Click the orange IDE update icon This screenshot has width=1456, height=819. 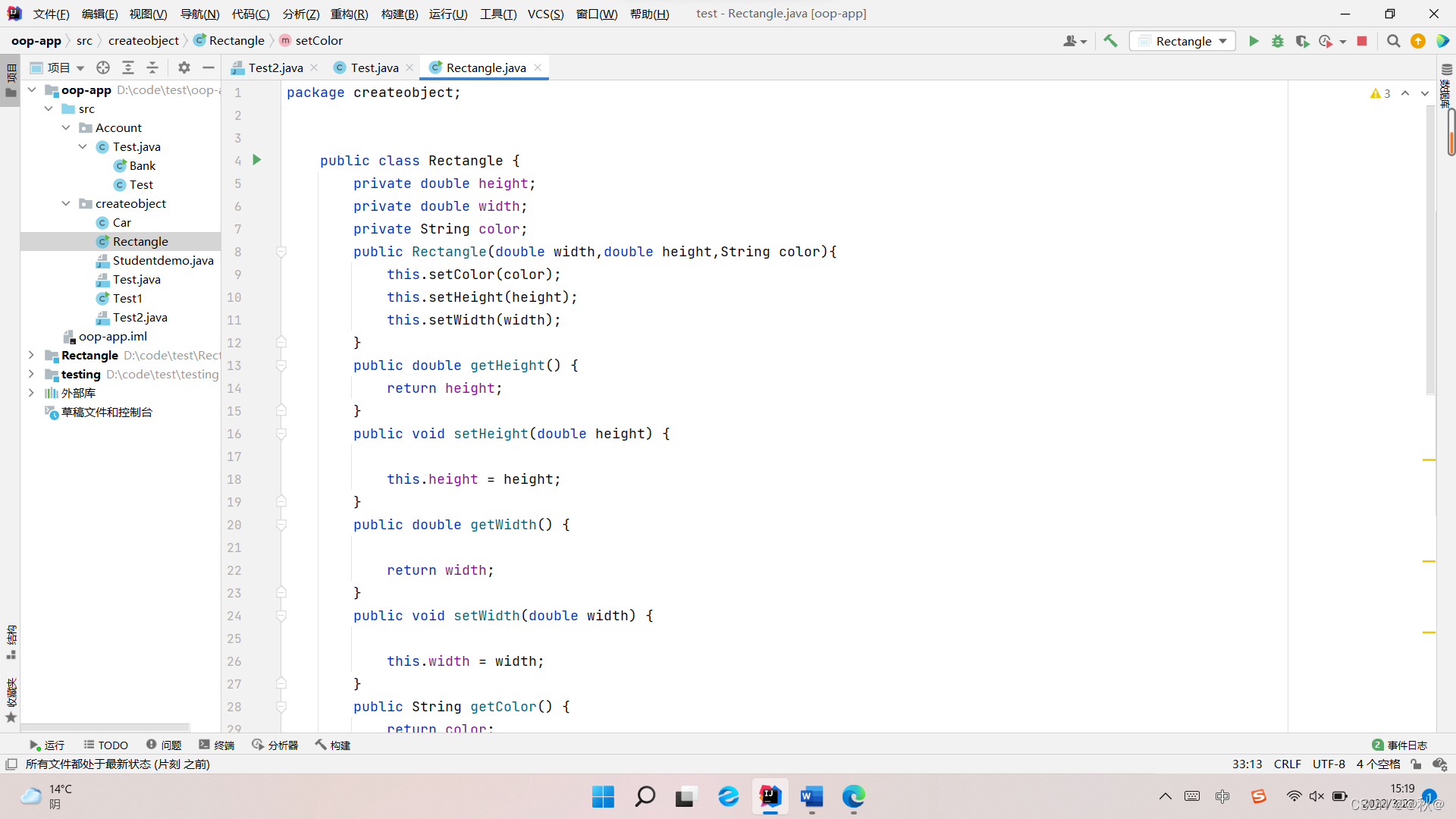[x=1417, y=41]
